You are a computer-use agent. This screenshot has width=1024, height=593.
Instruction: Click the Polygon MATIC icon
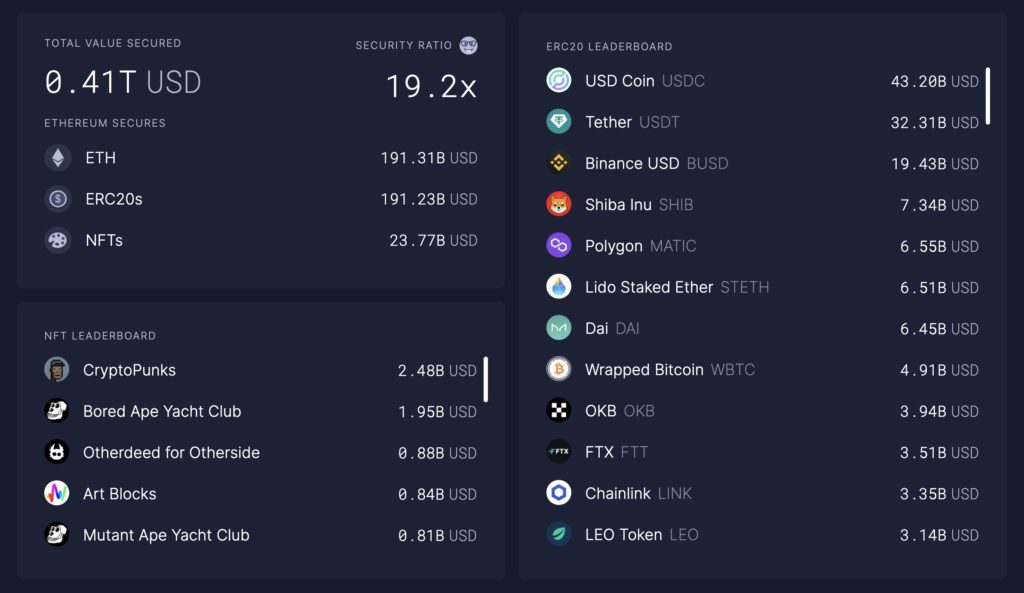(x=558, y=245)
